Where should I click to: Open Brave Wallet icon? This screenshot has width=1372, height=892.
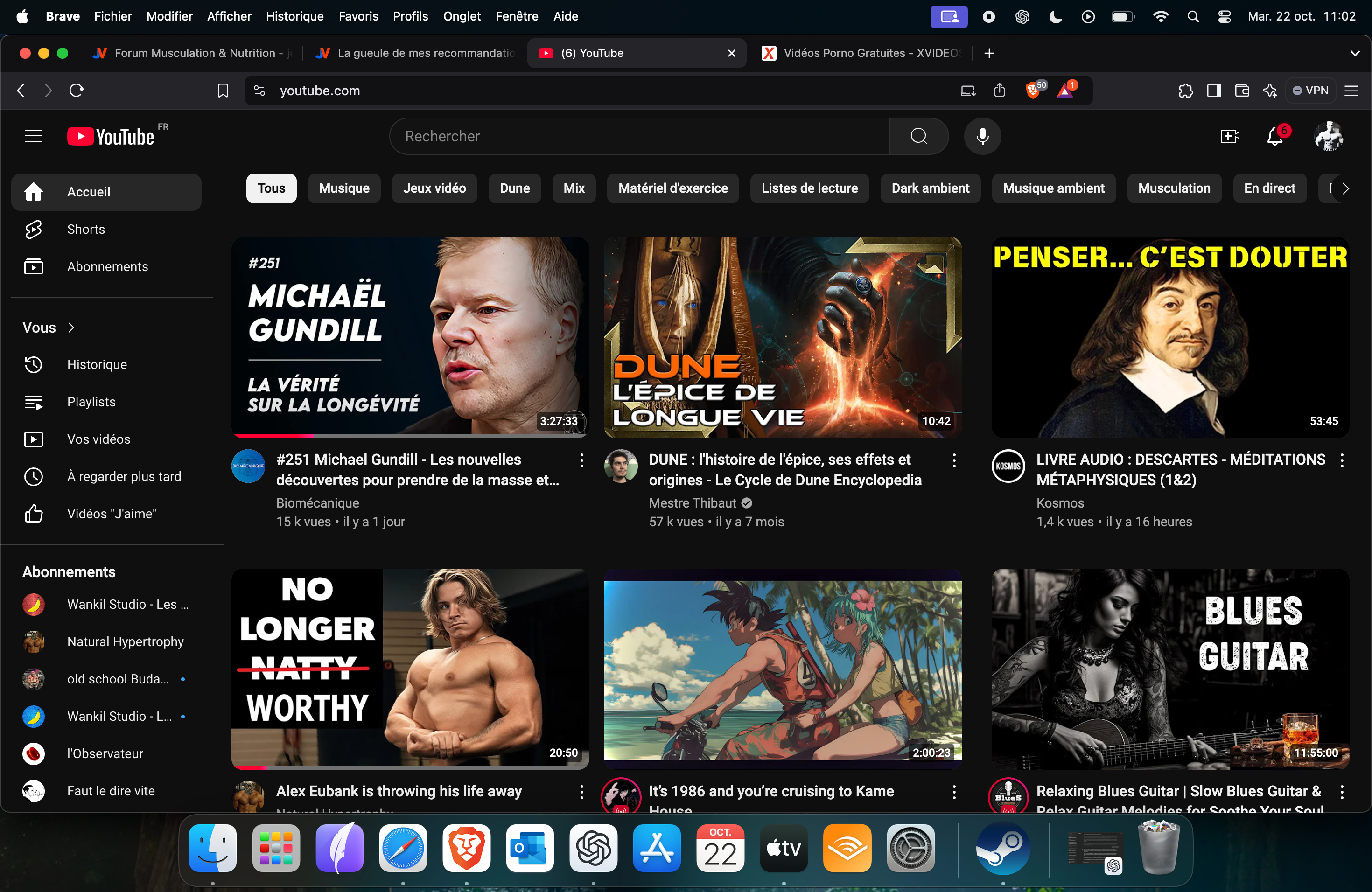(x=1242, y=91)
